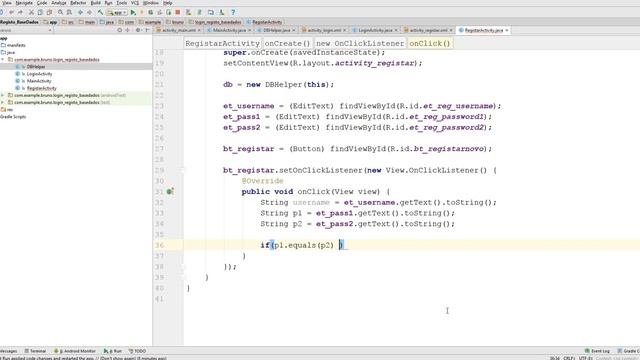
Task: Open the Build menu
Action: pyautogui.click(x=96, y=3)
